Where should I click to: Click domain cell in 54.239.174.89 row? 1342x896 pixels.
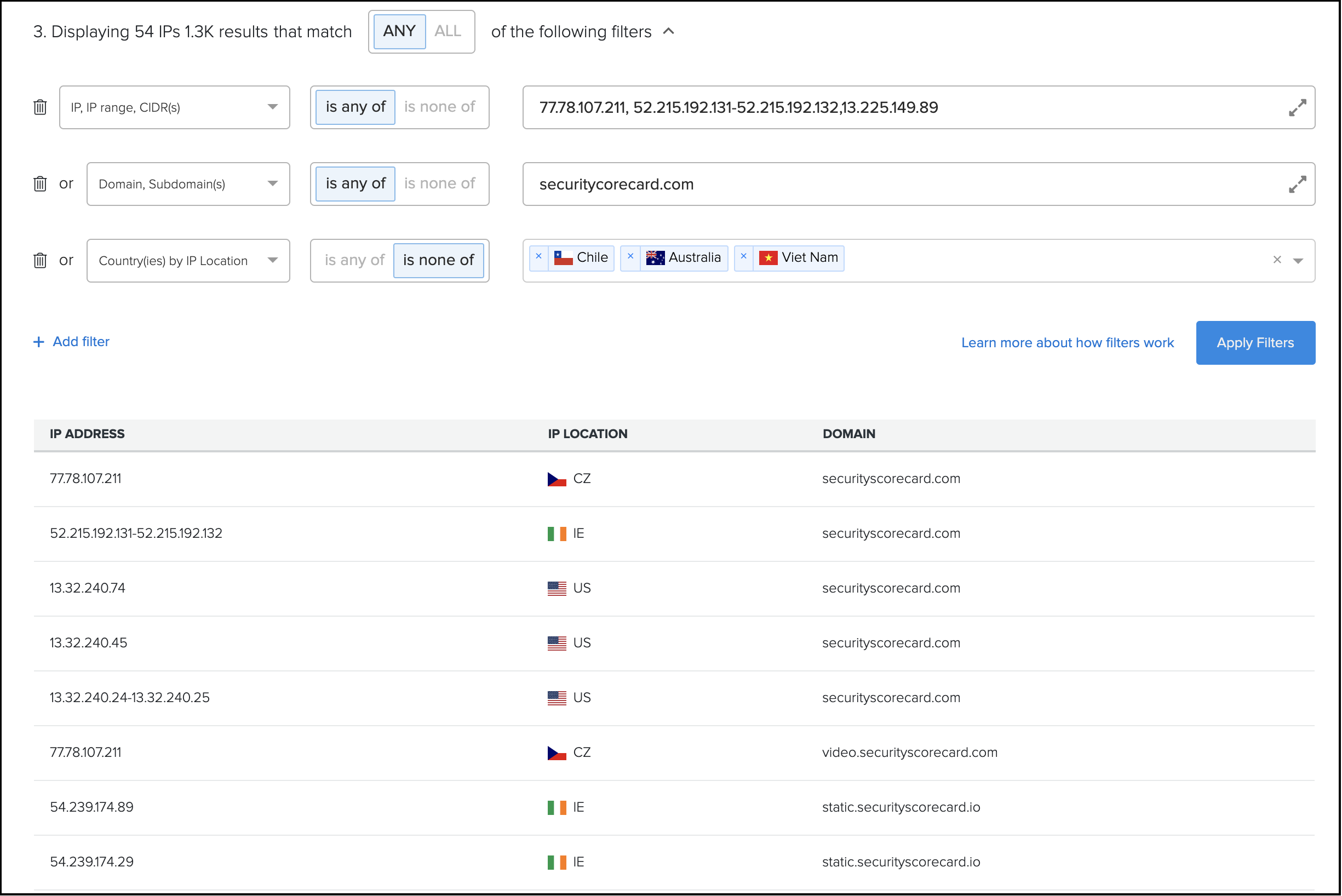click(902, 807)
